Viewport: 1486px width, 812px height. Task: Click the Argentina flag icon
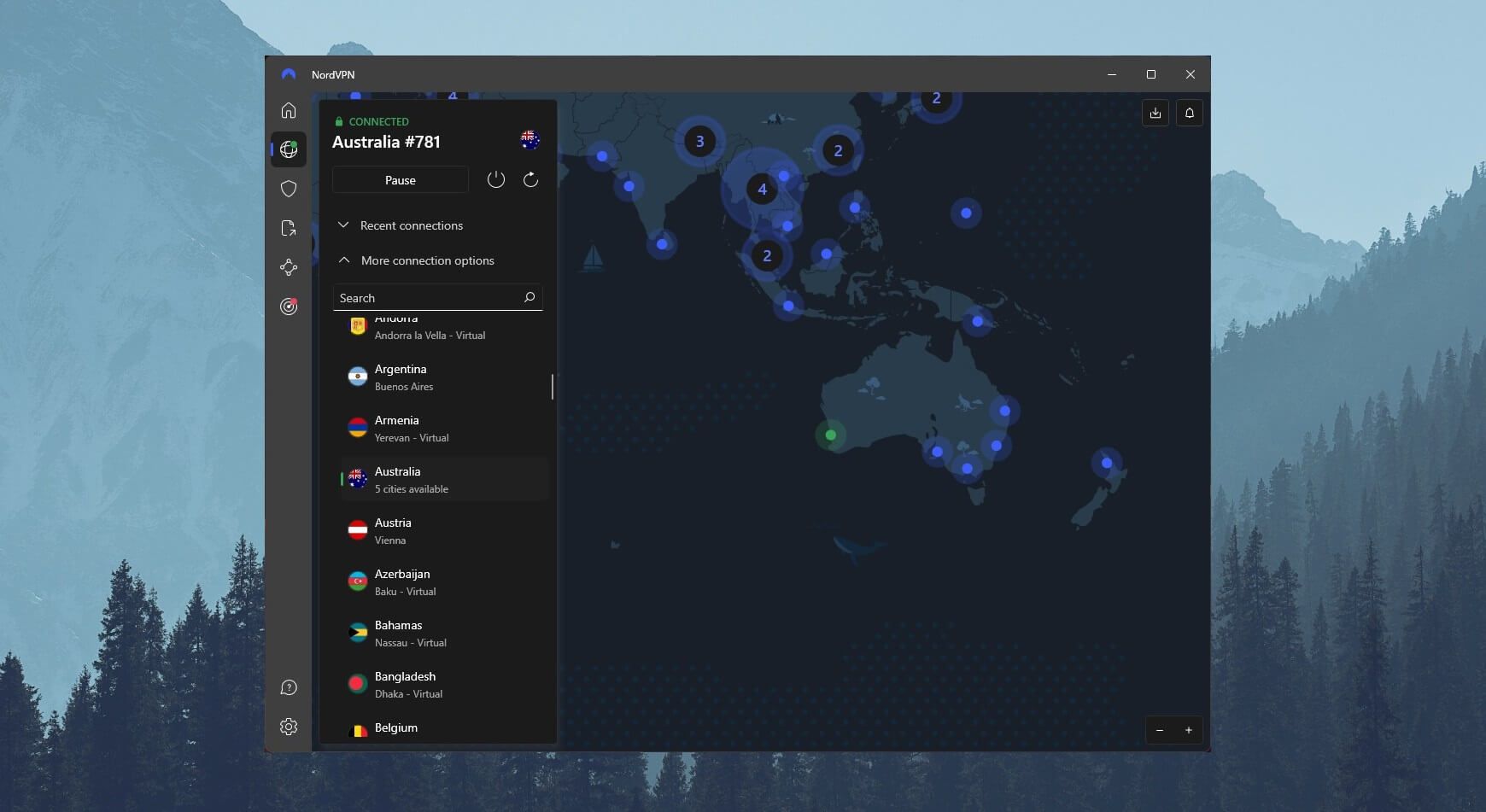click(358, 377)
